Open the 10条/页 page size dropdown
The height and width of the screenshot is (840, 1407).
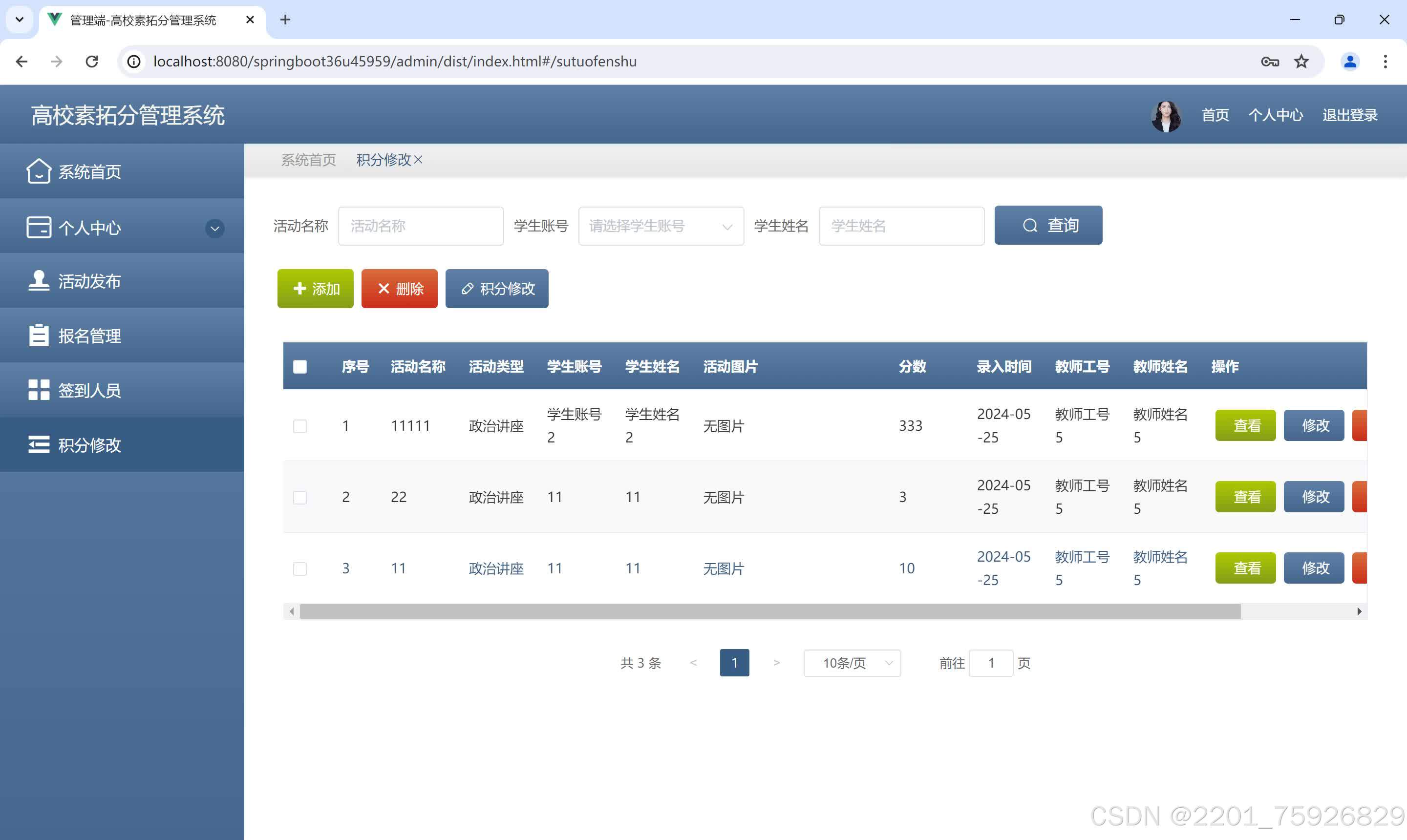[x=852, y=663]
